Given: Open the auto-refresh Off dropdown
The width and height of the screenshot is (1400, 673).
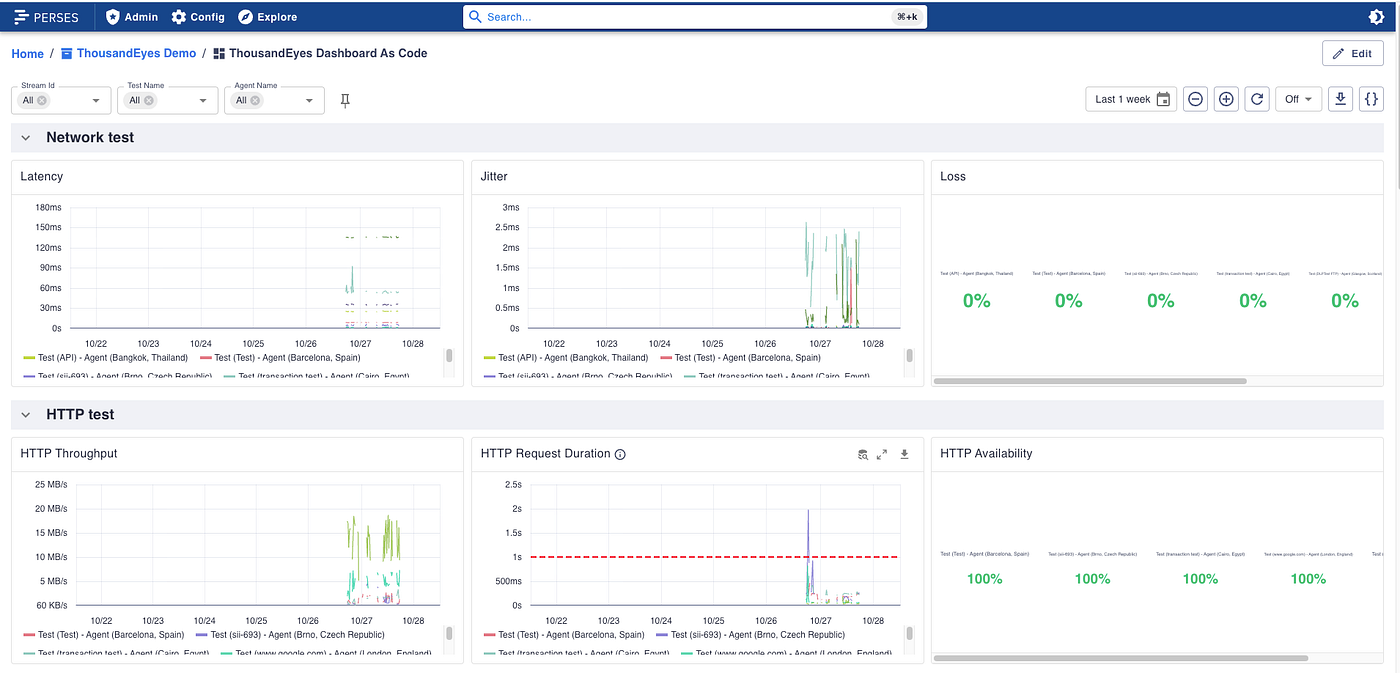Looking at the screenshot, I should click(1298, 99).
